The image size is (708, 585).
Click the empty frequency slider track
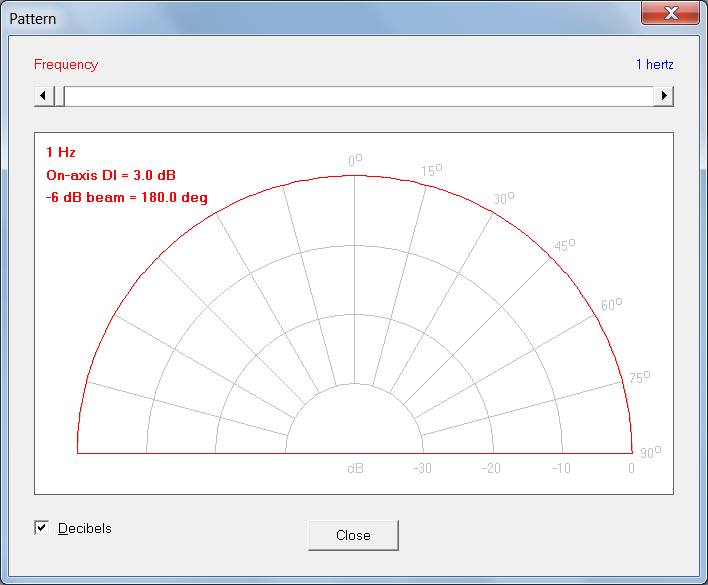tap(359, 96)
